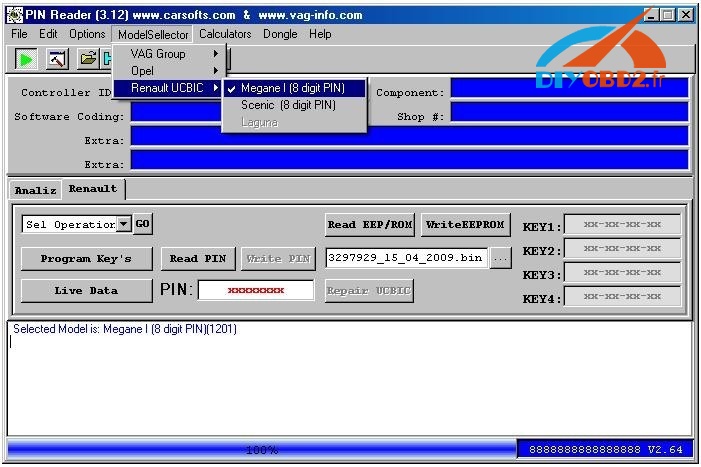Maximize the PIN Reader window
Viewport: 701px width, 467px height.
pos(668,15)
